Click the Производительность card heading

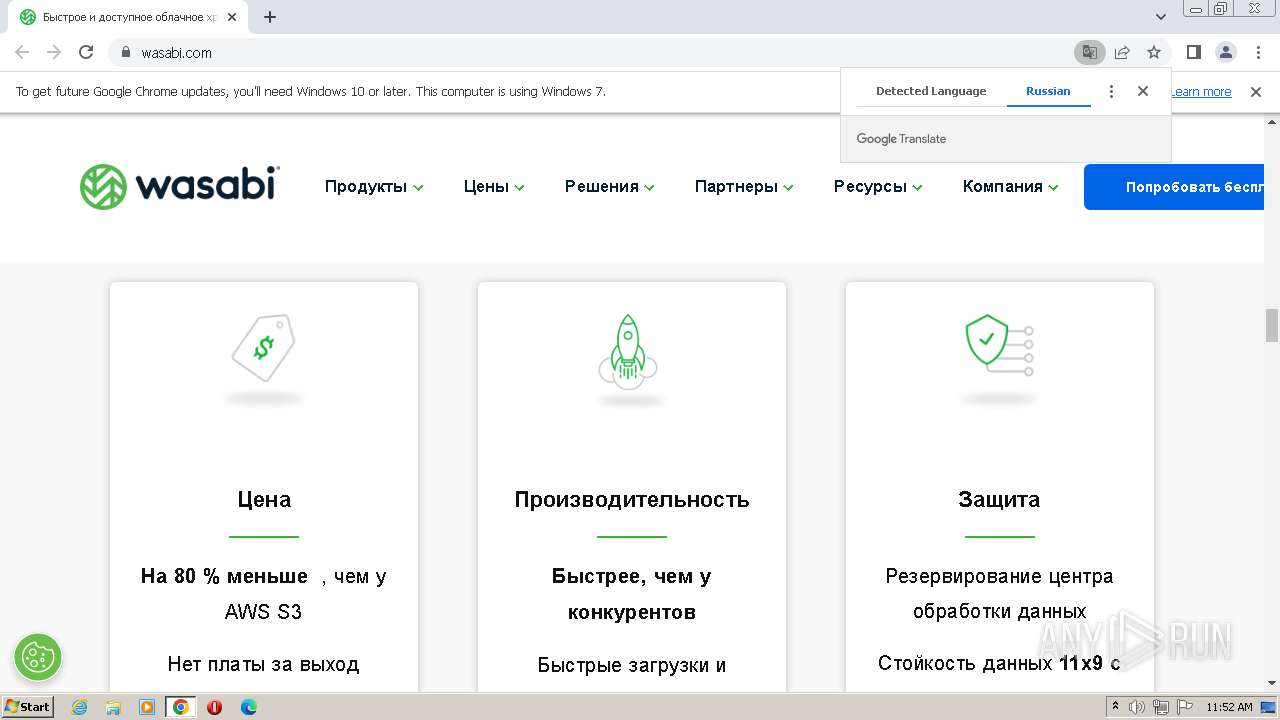(632, 499)
